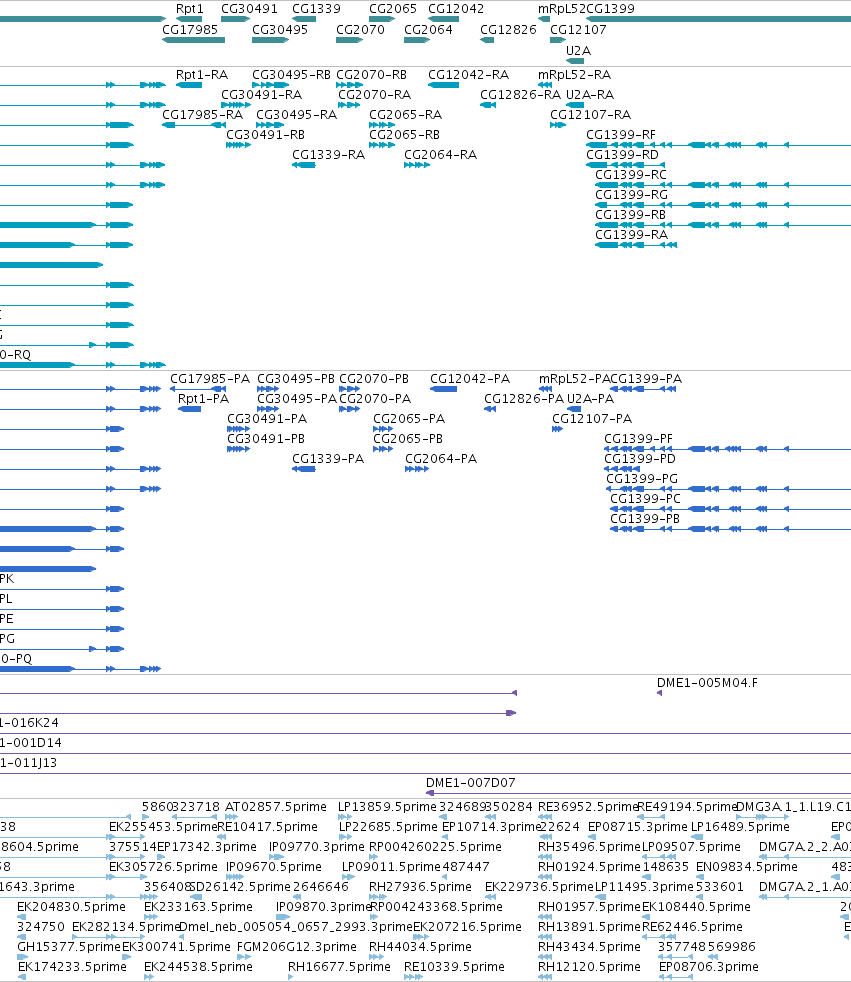Click protein CG1399-PF label
The height and width of the screenshot is (982, 851).
[x=638, y=439]
